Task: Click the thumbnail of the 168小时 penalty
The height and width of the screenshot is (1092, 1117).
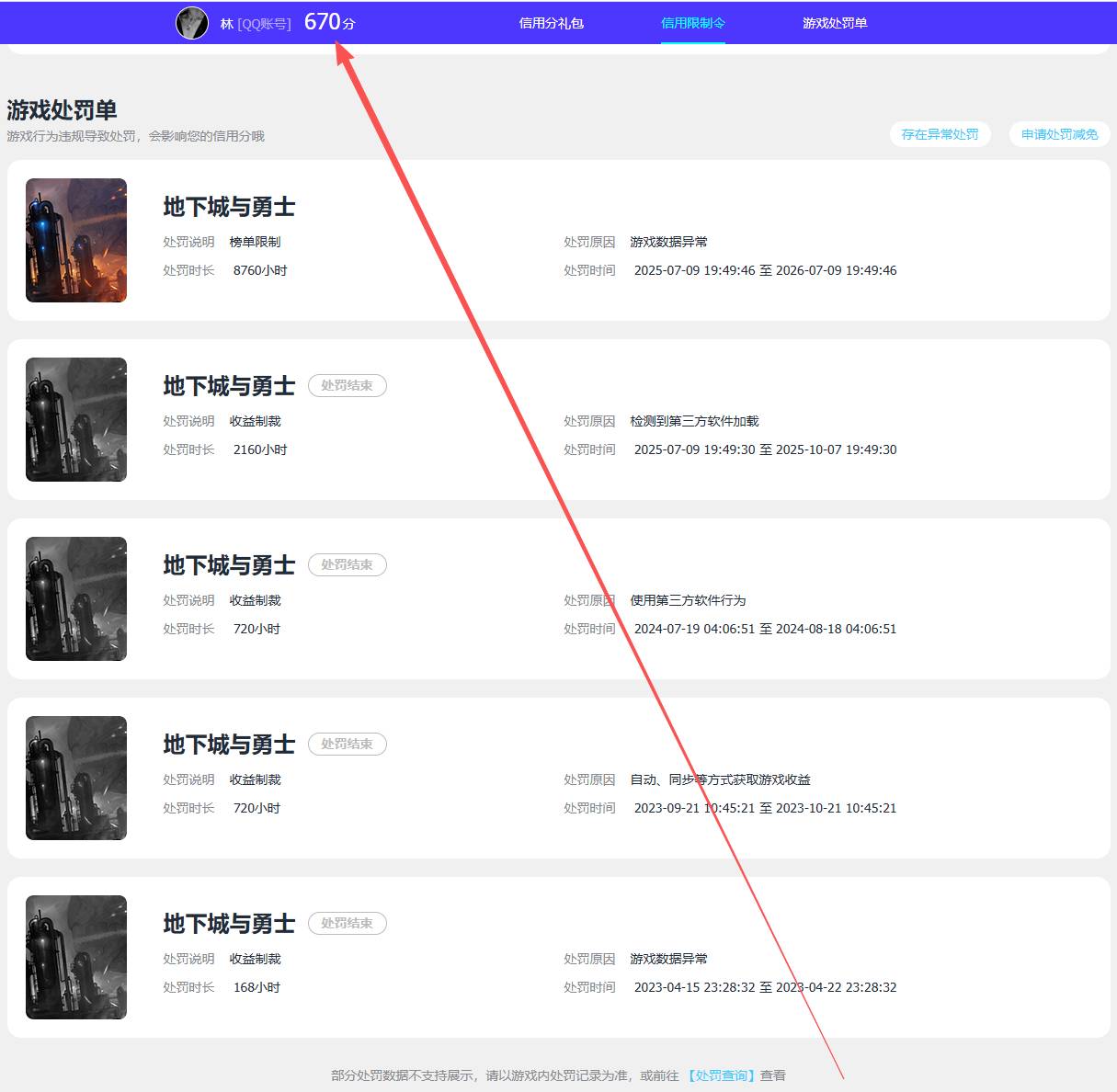Action: tap(76, 958)
